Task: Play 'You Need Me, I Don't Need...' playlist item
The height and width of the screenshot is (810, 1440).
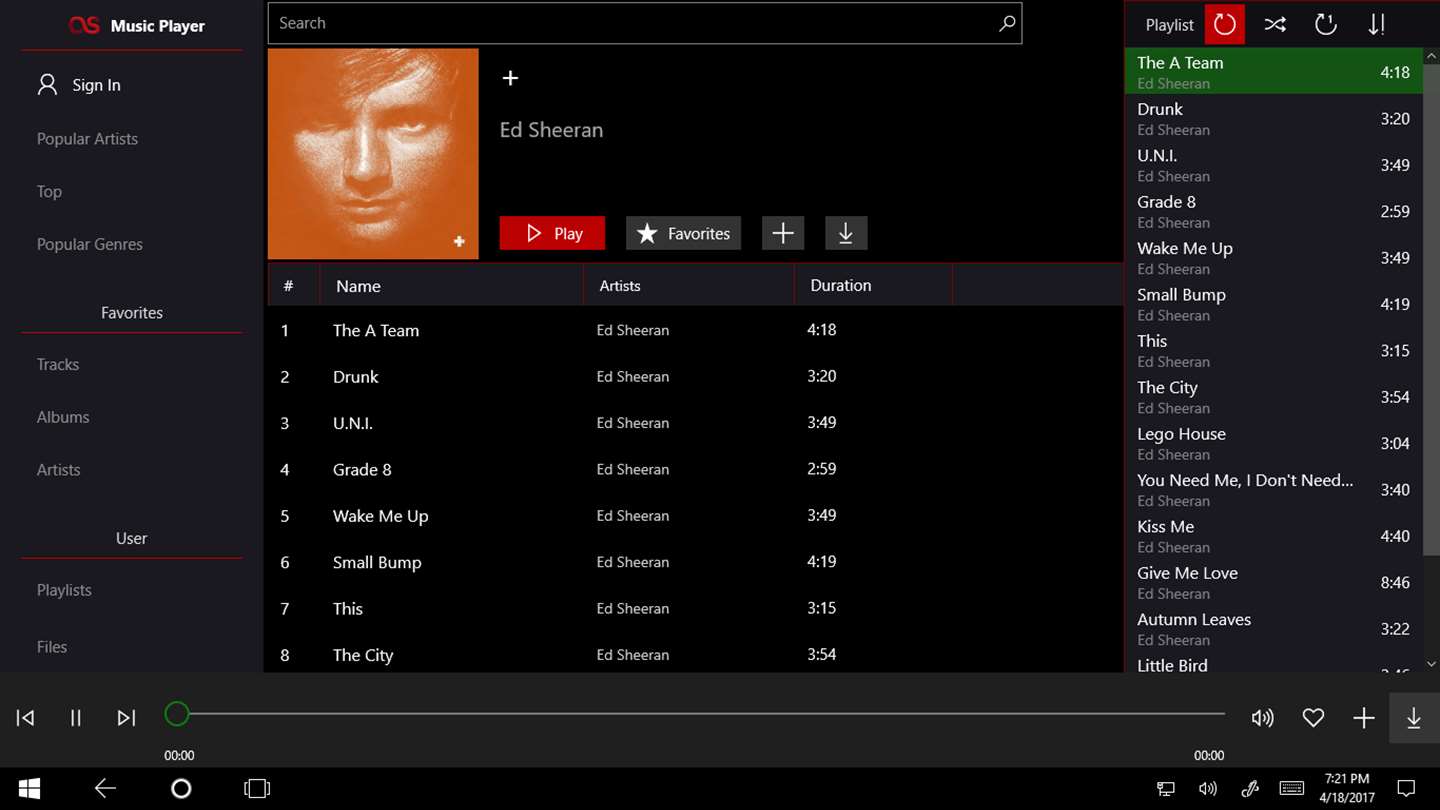Action: click(1274, 489)
